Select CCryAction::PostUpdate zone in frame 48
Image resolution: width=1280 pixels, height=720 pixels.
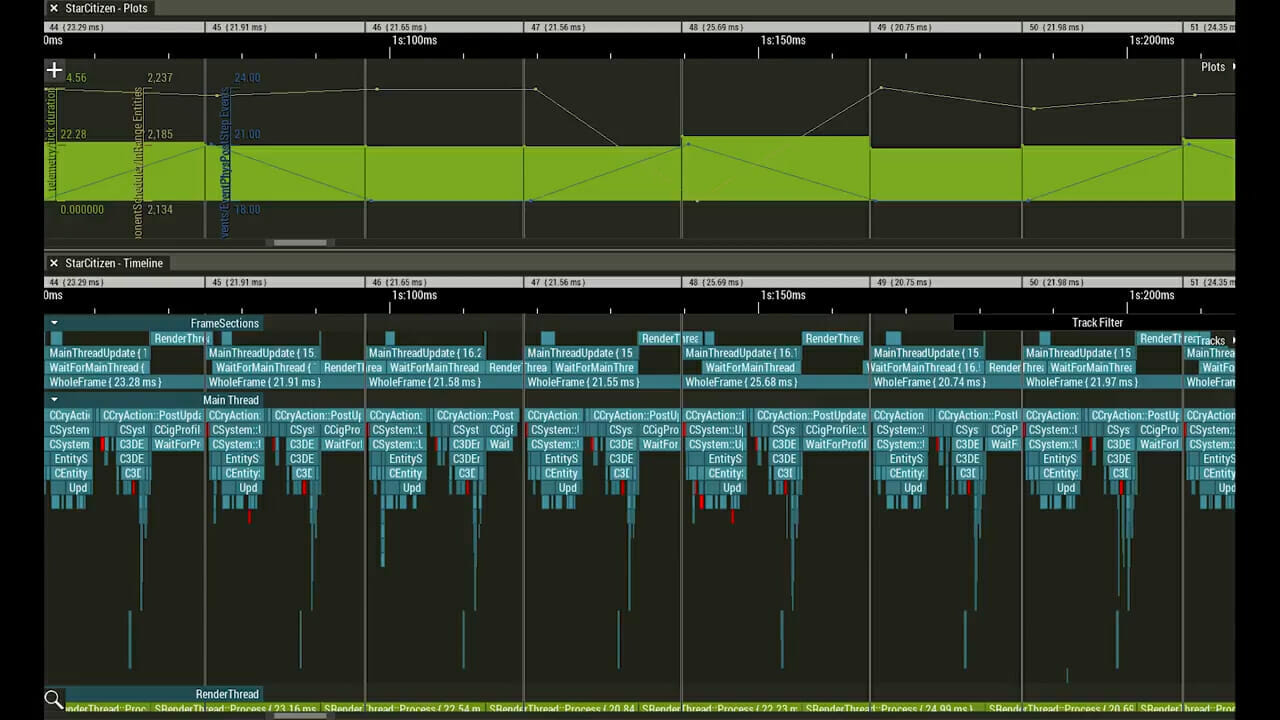point(812,416)
